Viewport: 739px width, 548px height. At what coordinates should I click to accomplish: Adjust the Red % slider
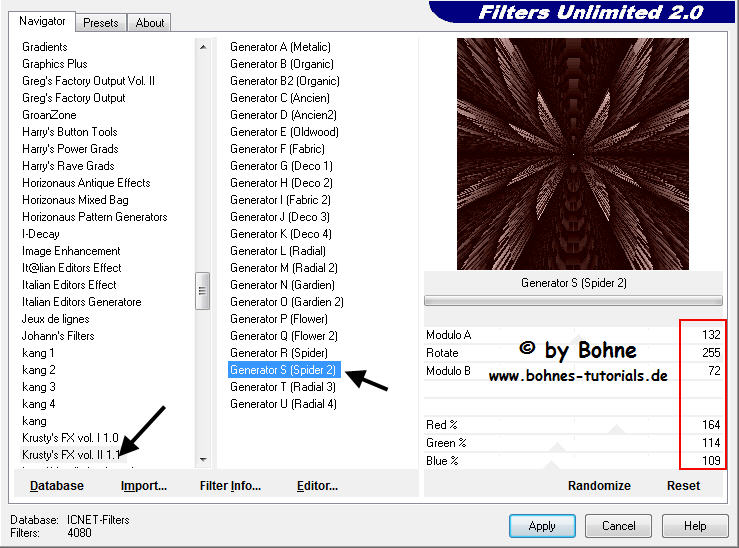(570, 425)
